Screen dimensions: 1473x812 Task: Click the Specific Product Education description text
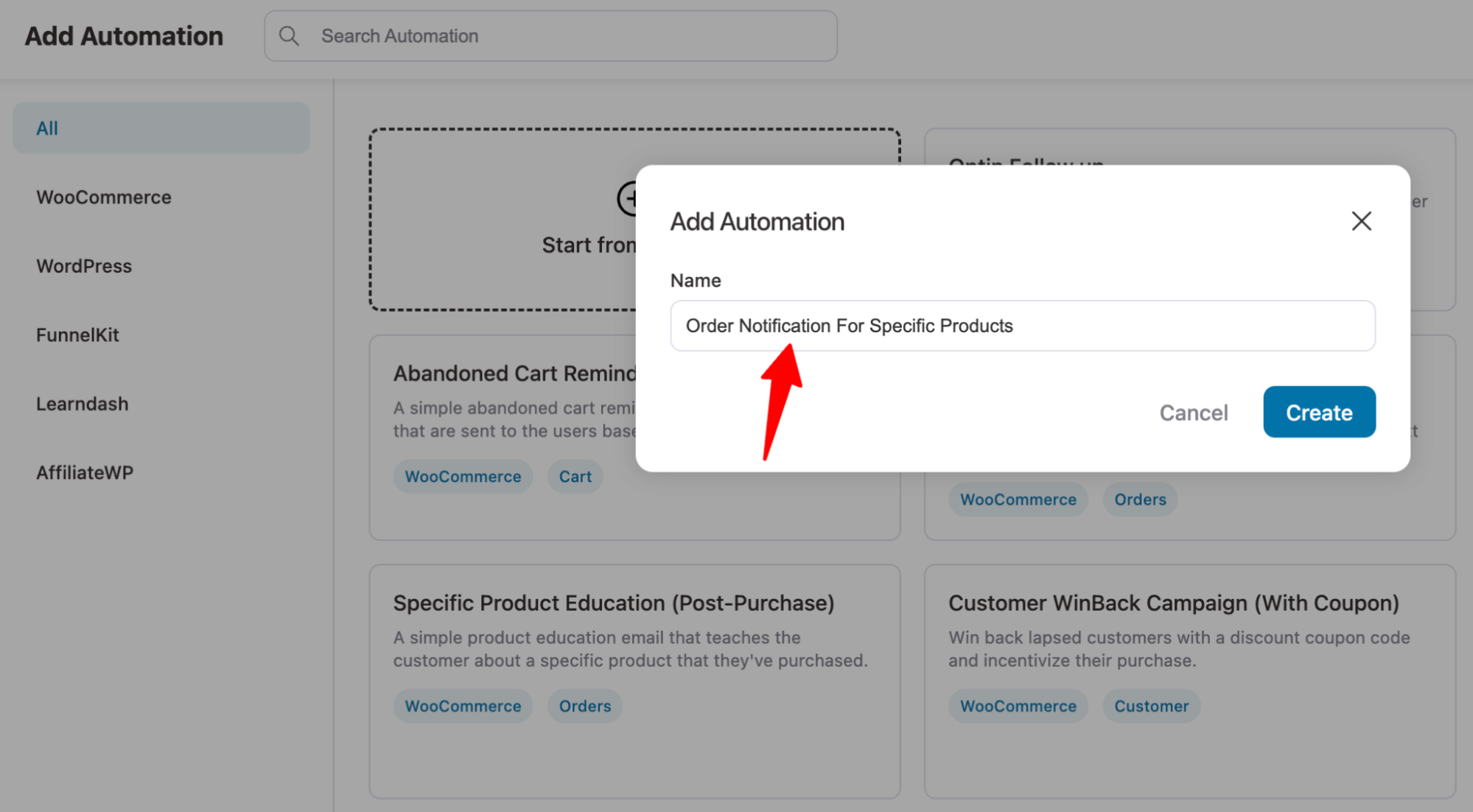[x=630, y=649]
